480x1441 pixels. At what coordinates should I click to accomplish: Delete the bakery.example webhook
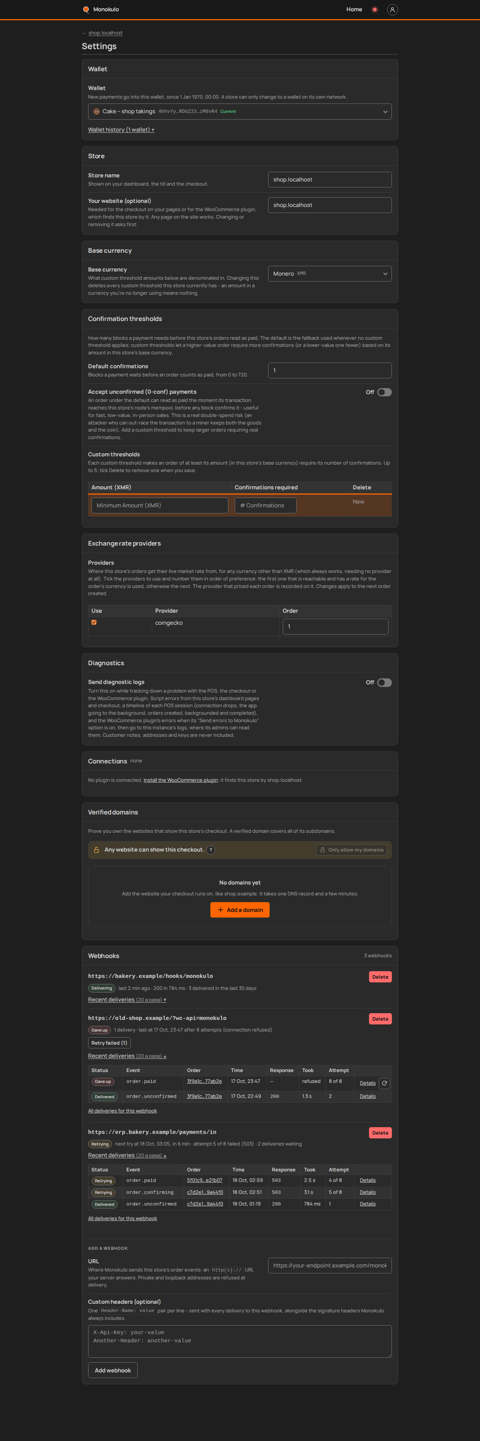click(x=380, y=977)
